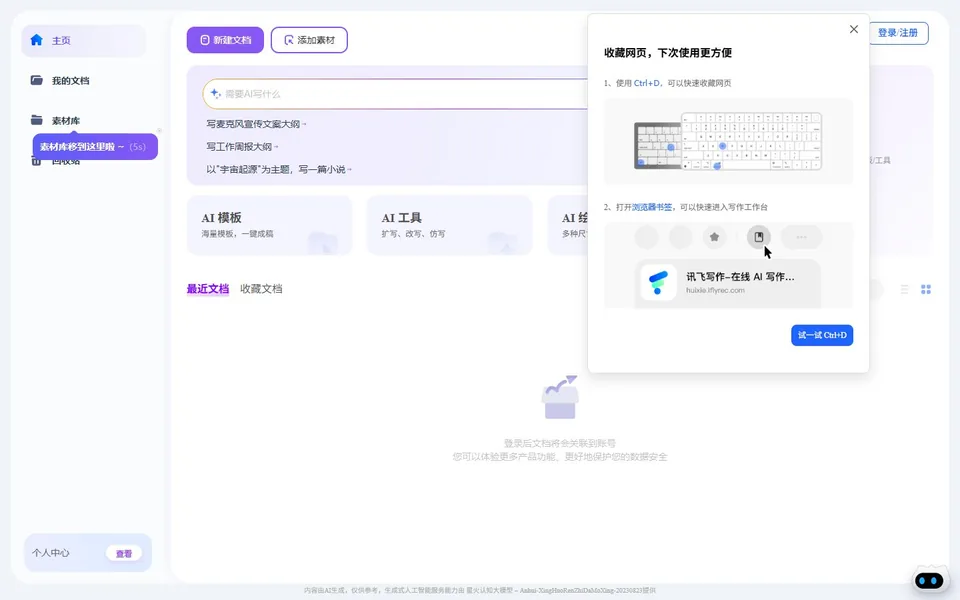Click the 讯飞写作-在线 AI 写作 bookmark text

(x=740, y=277)
